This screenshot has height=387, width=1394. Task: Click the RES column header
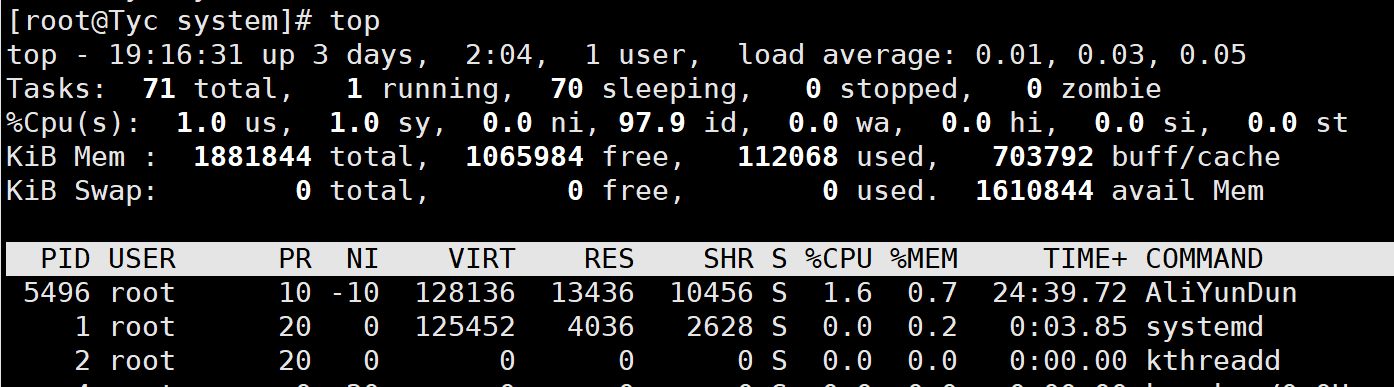point(610,259)
